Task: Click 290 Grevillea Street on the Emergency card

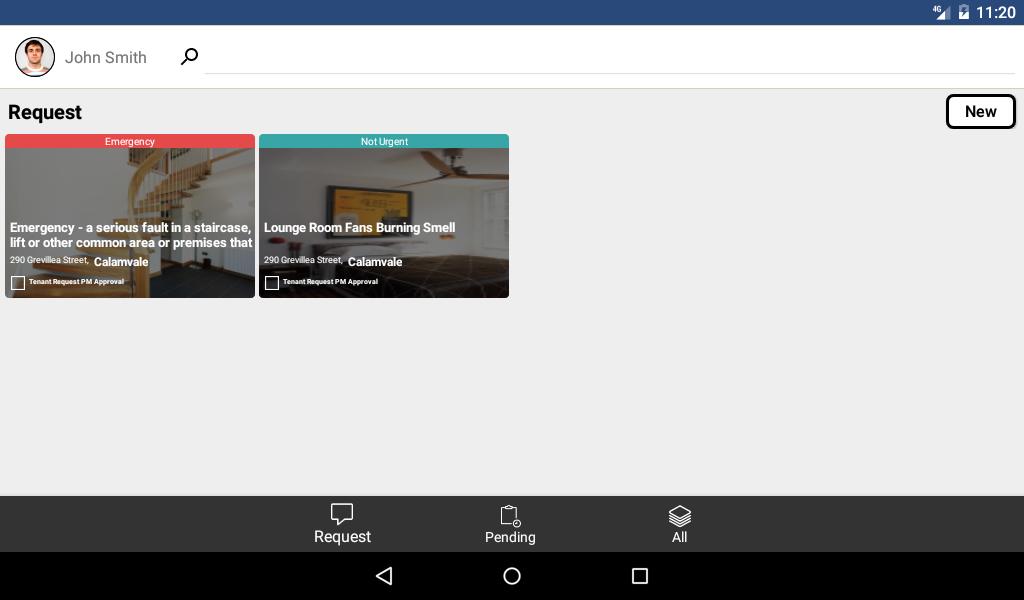Action: coord(49,260)
